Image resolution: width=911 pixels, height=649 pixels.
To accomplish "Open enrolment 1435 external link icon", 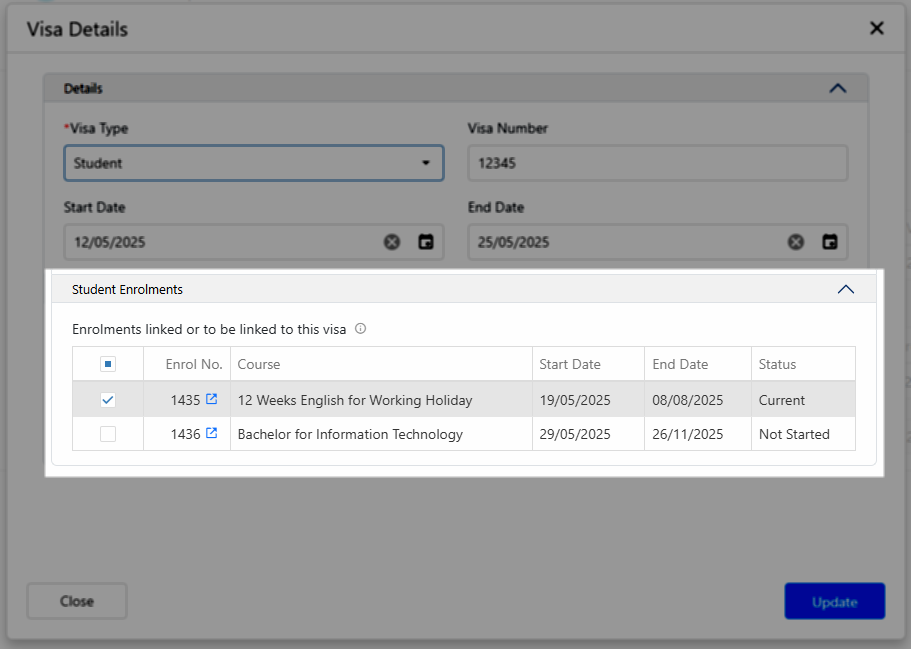I will (211, 399).
